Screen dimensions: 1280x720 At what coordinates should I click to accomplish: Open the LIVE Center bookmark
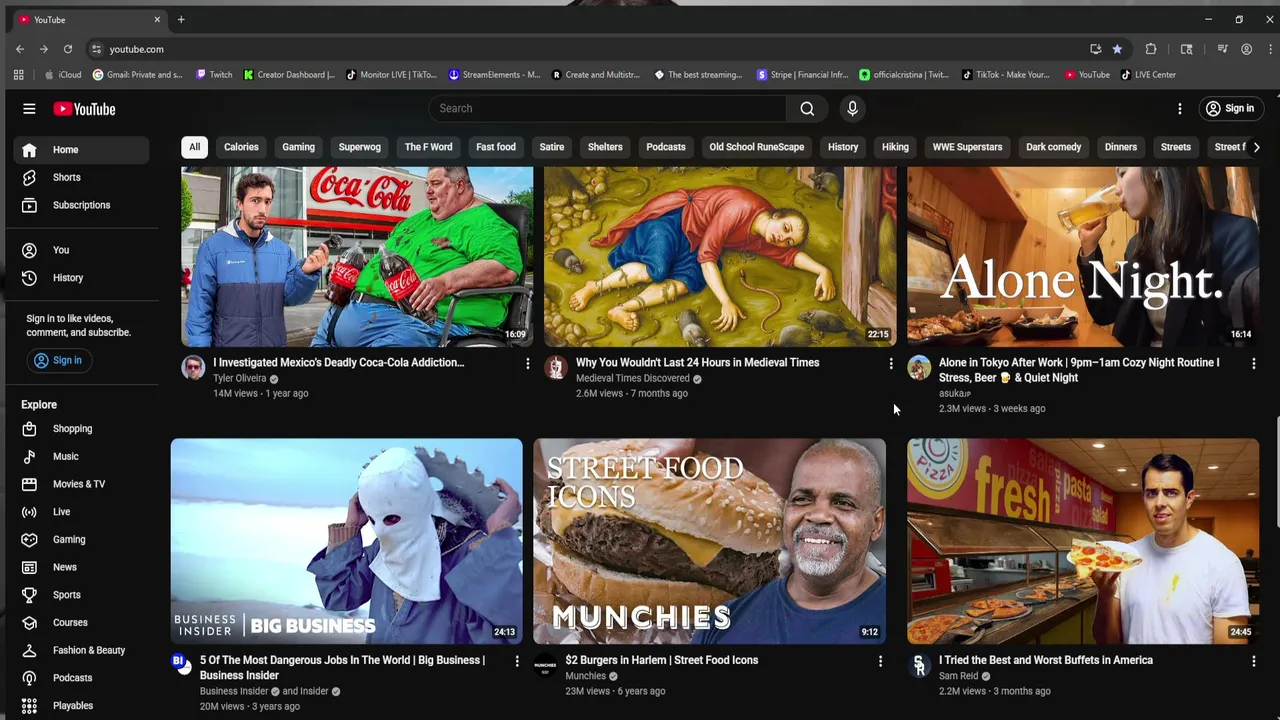[1148, 75]
